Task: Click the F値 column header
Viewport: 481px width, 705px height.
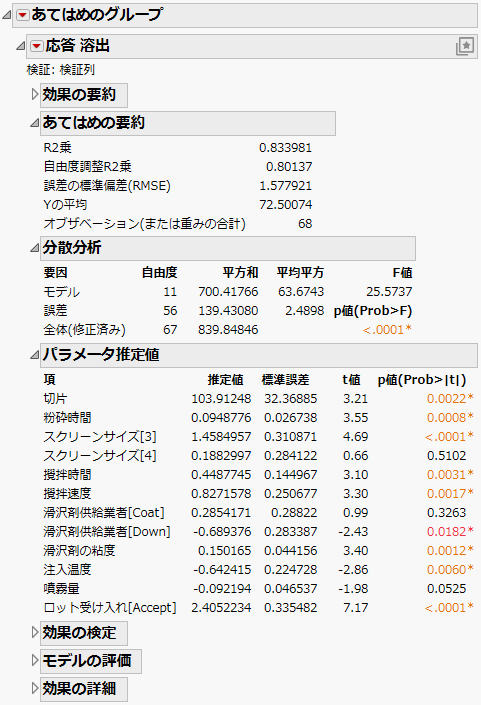Action: click(402, 272)
